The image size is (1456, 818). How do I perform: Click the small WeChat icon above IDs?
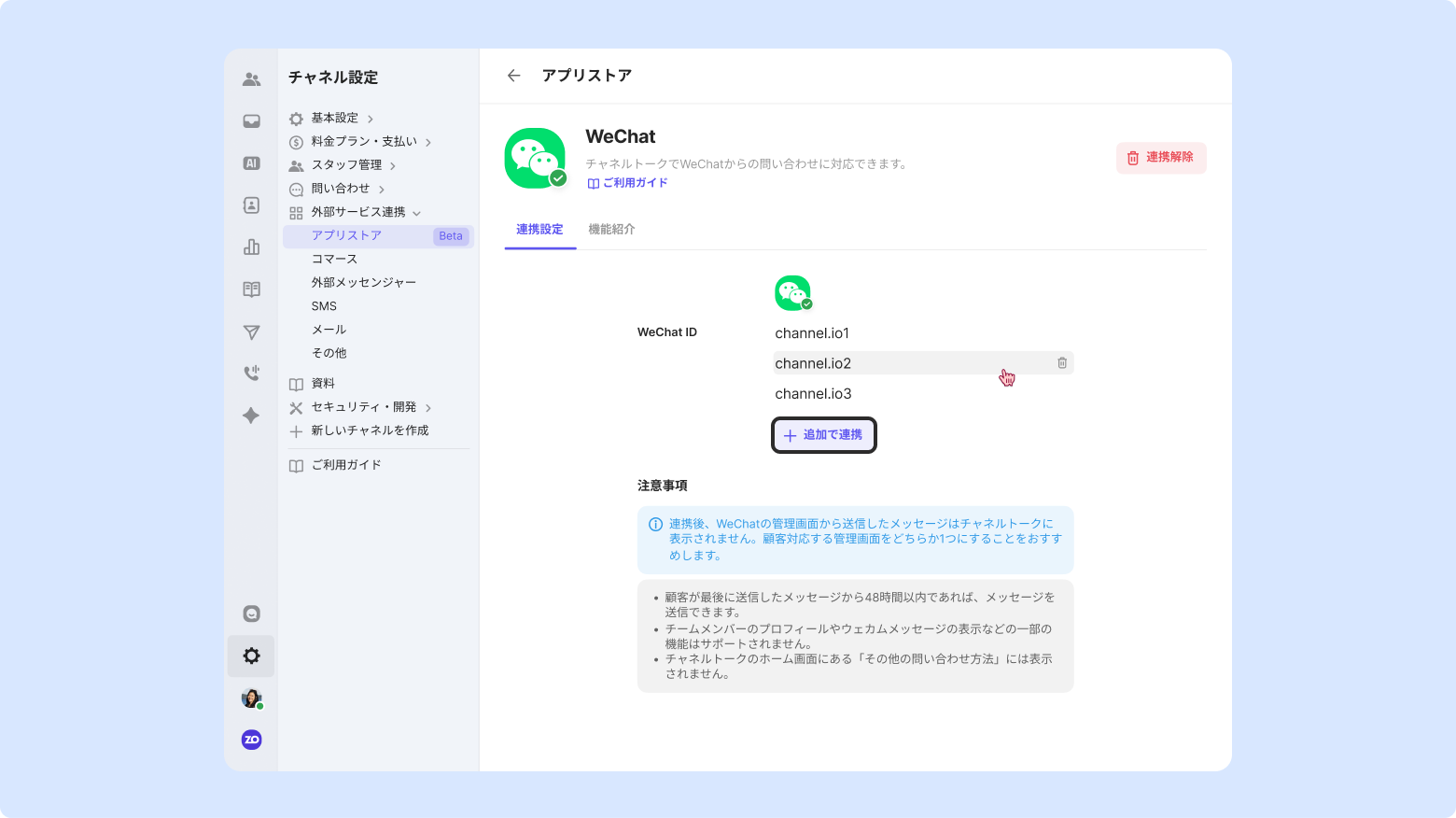793,293
